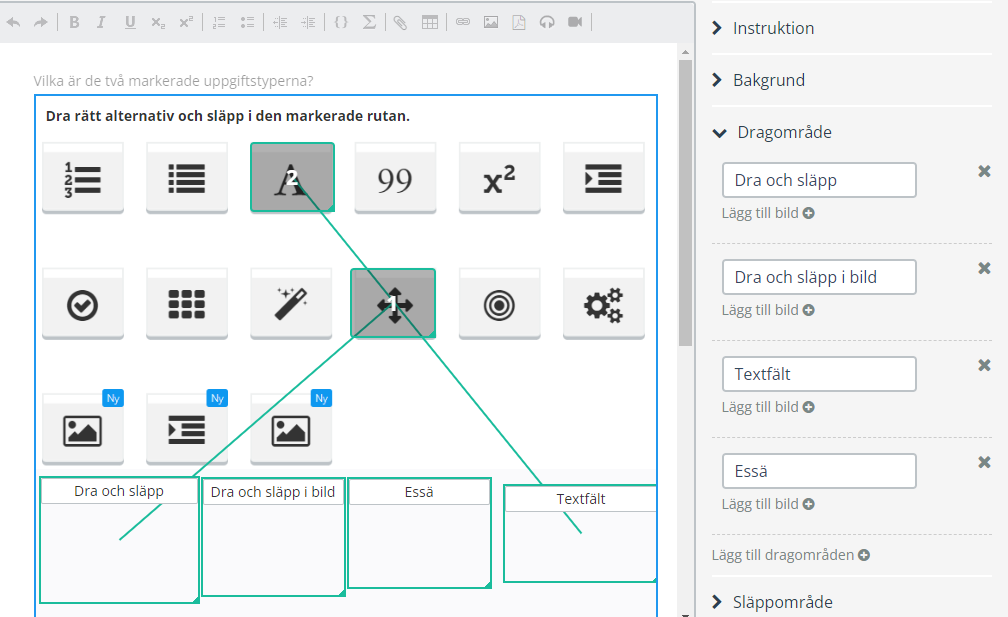Remove the 'Essä' drag area
This screenshot has height=617, width=1008.
tap(984, 462)
